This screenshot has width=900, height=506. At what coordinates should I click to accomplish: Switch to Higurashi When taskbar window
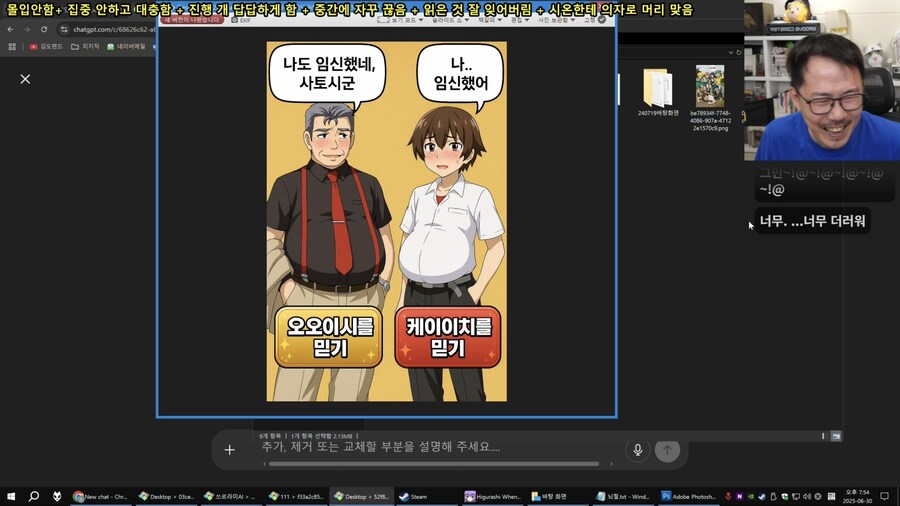tap(494, 496)
